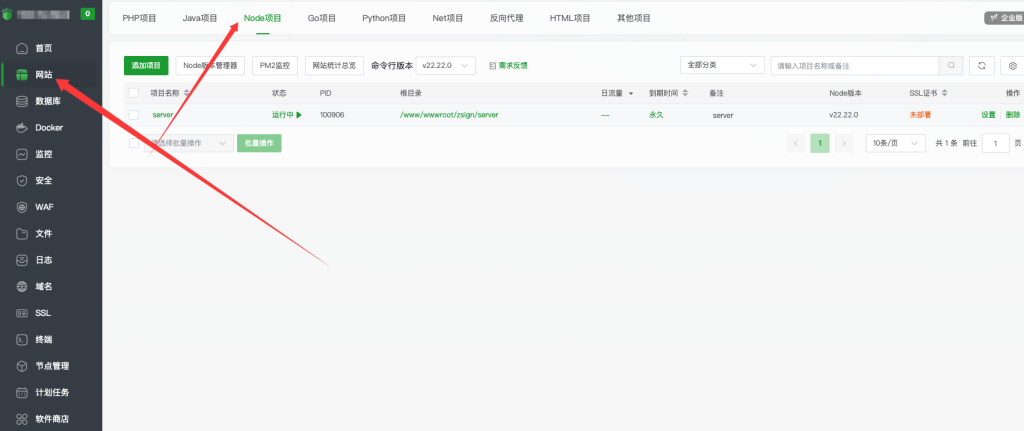The image size is (1024, 431).
Task: Click page 1 in the pagination
Action: tap(820, 143)
